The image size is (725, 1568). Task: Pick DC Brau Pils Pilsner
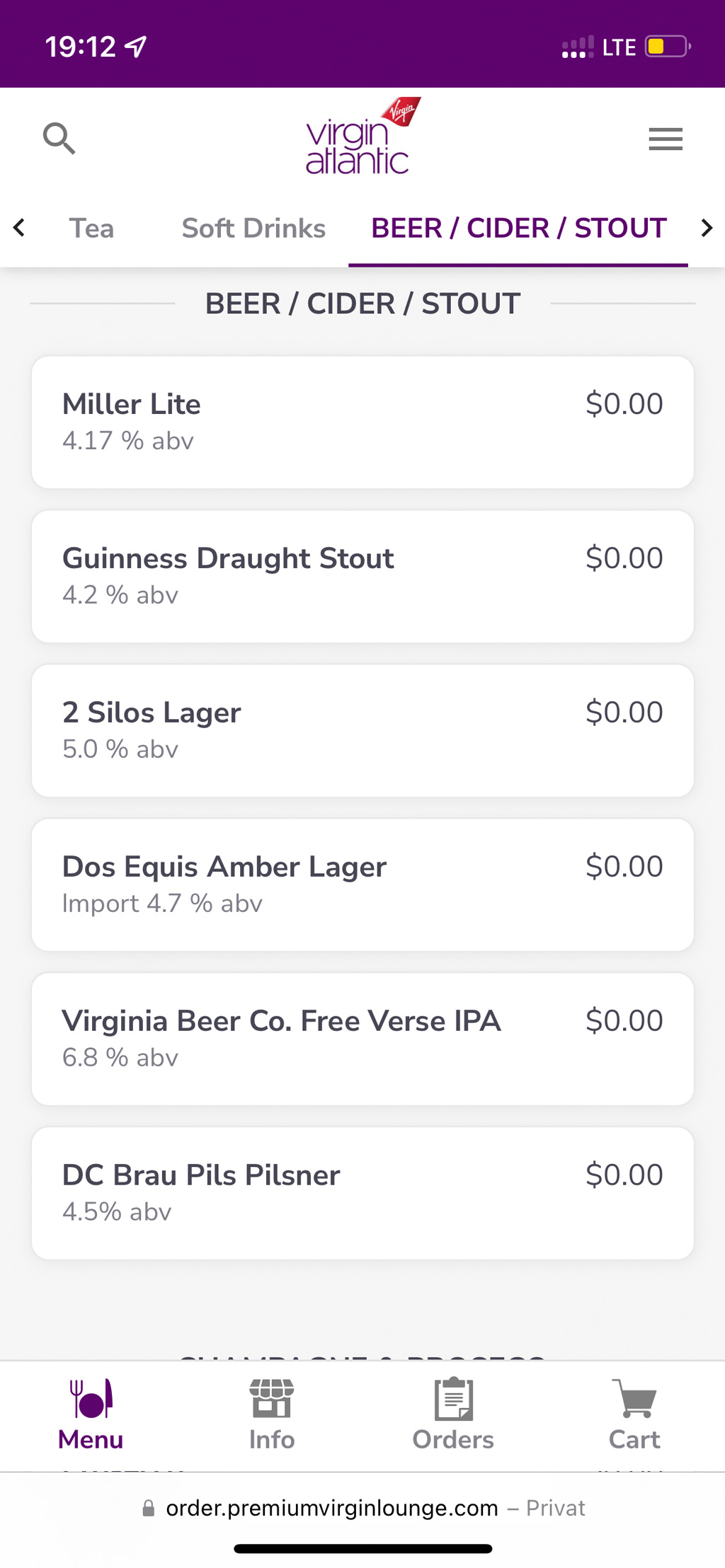click(362, 1194)
